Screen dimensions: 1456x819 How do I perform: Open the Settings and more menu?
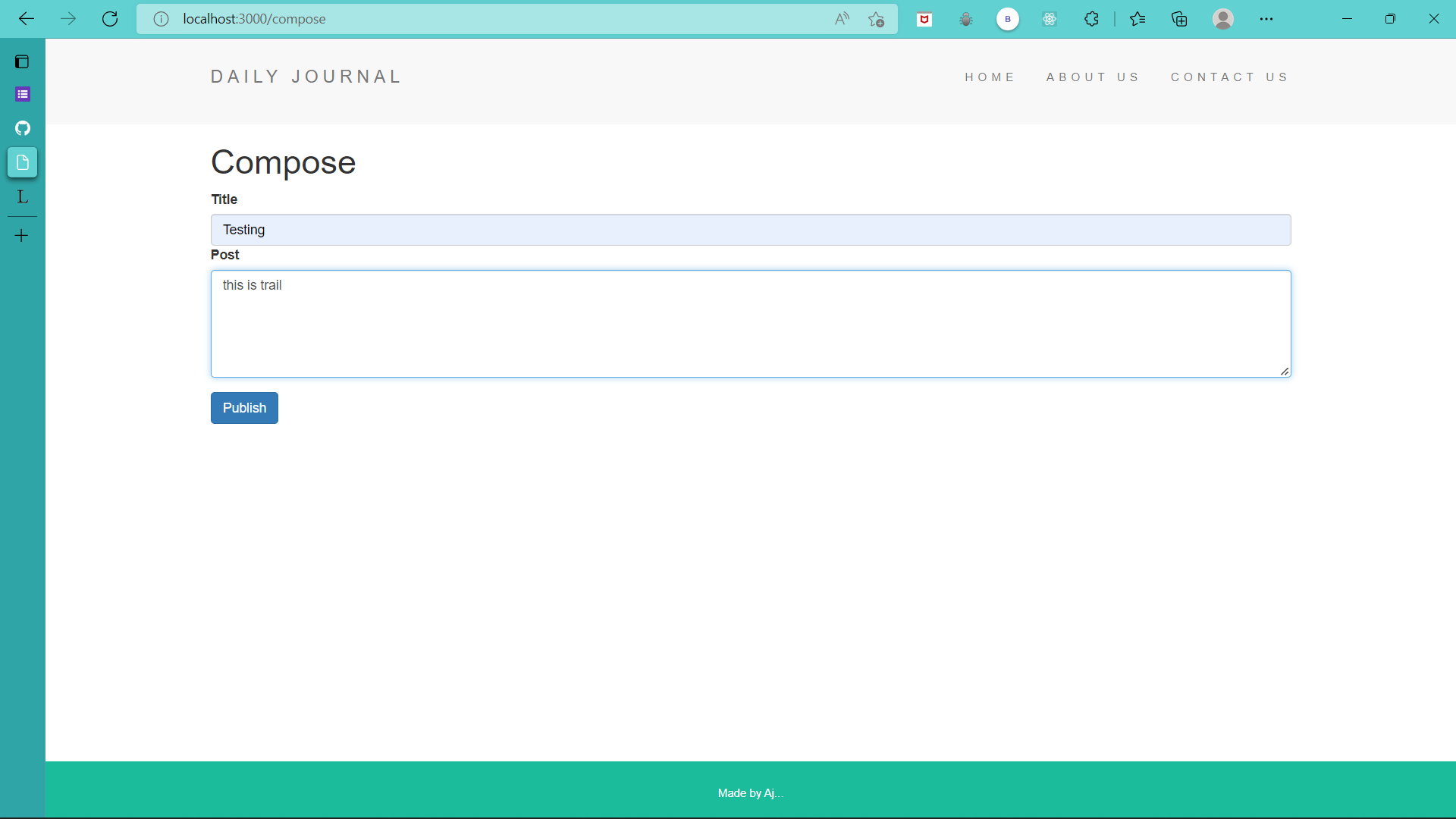1266,19
